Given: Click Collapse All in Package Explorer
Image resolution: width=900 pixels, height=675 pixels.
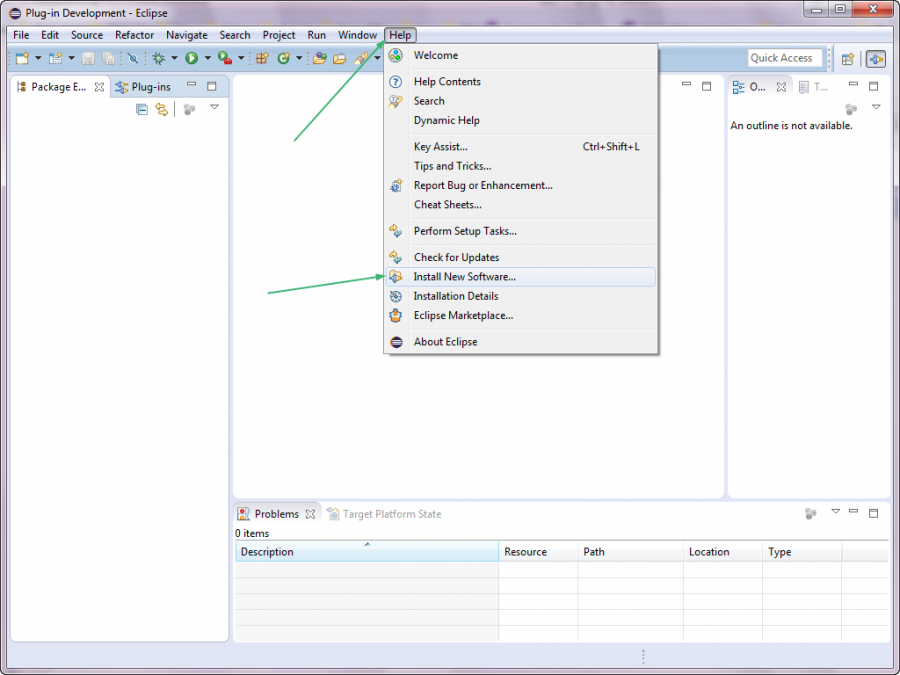Looking at the screenshot, I should coord(142,109).
